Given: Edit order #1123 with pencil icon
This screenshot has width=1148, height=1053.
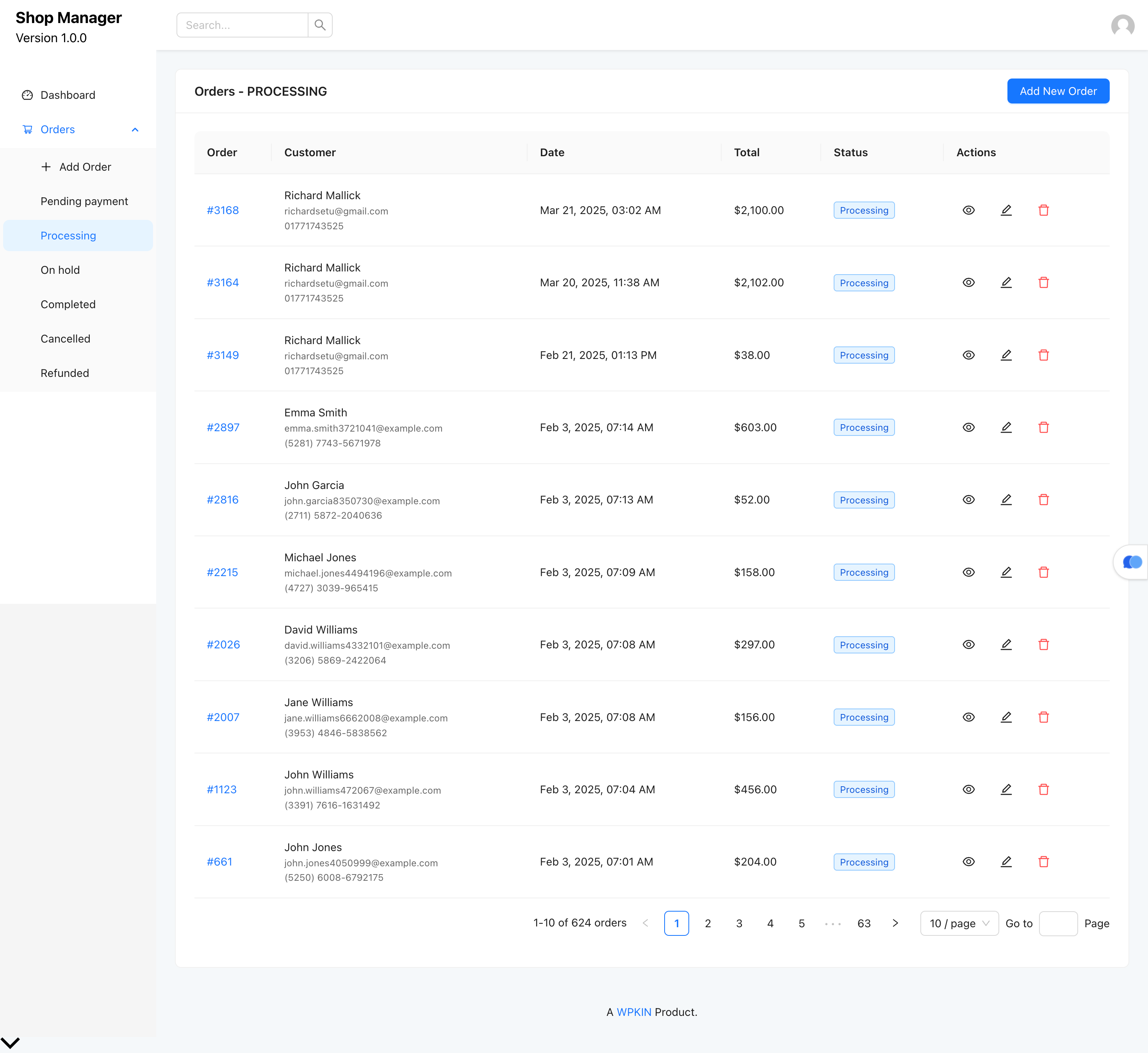Looking at the screenshot, I should click(1006, 789).
